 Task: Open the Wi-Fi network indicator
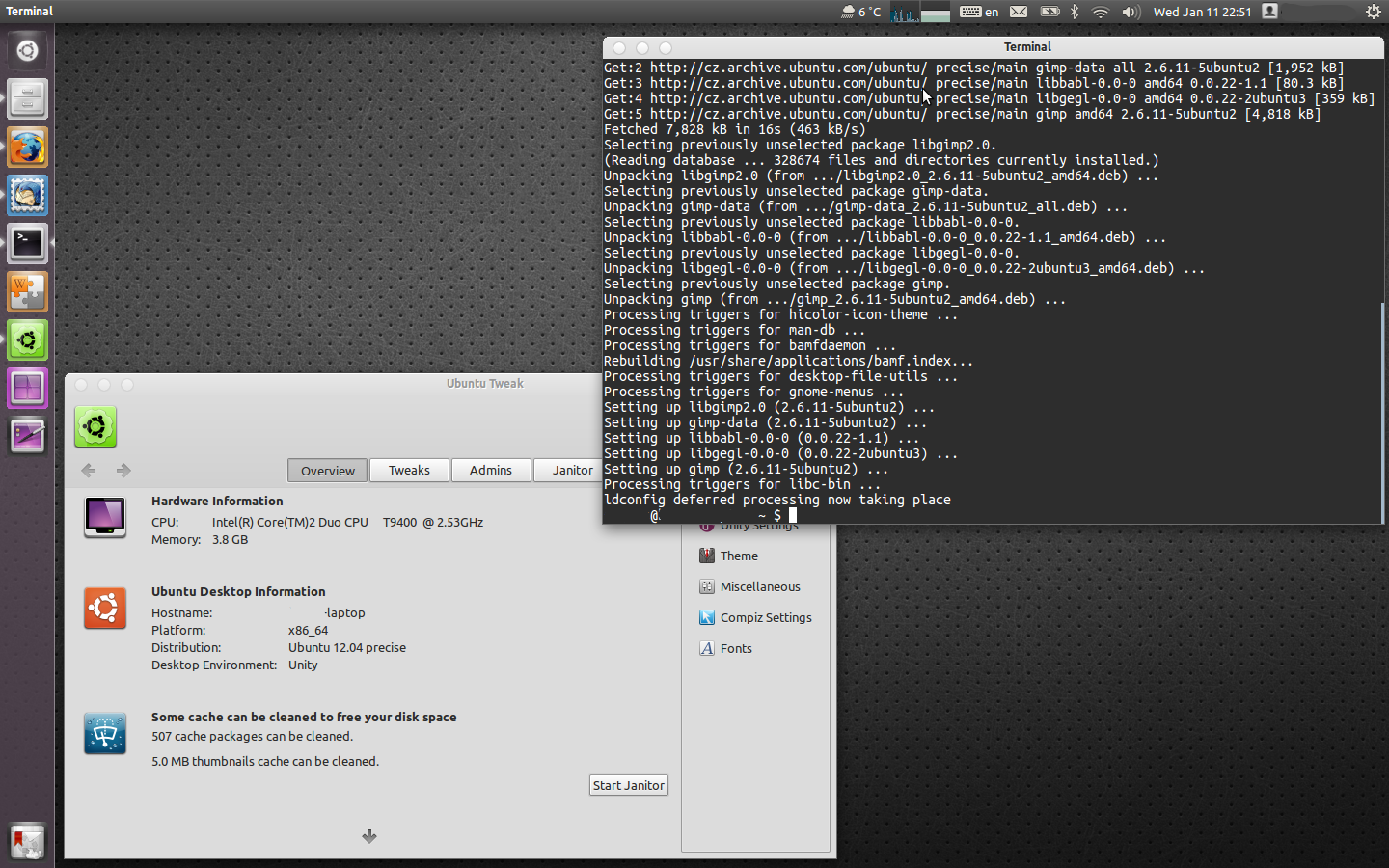[1101, 12]
